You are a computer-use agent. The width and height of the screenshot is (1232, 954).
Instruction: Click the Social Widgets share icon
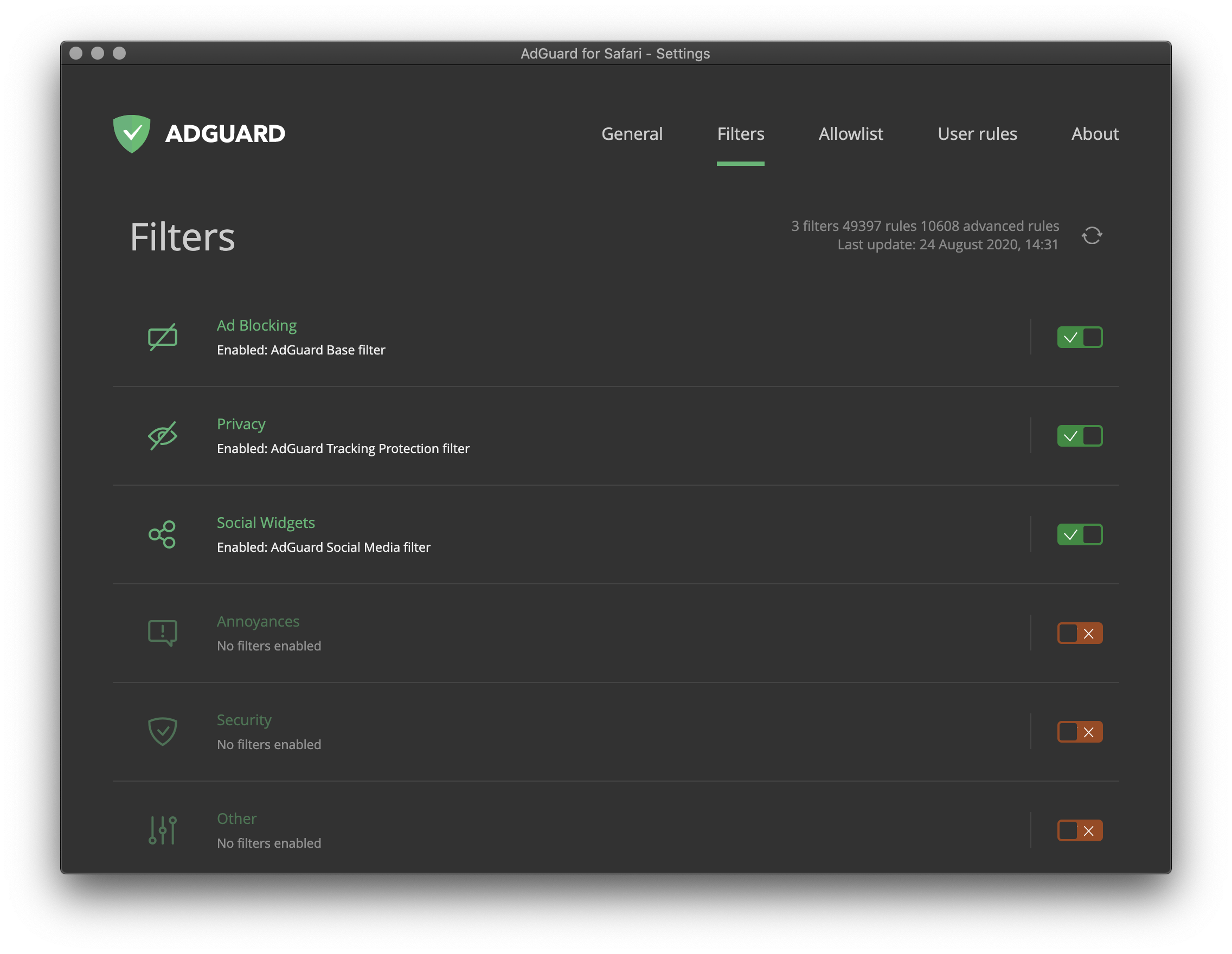[x=163, y=534]
